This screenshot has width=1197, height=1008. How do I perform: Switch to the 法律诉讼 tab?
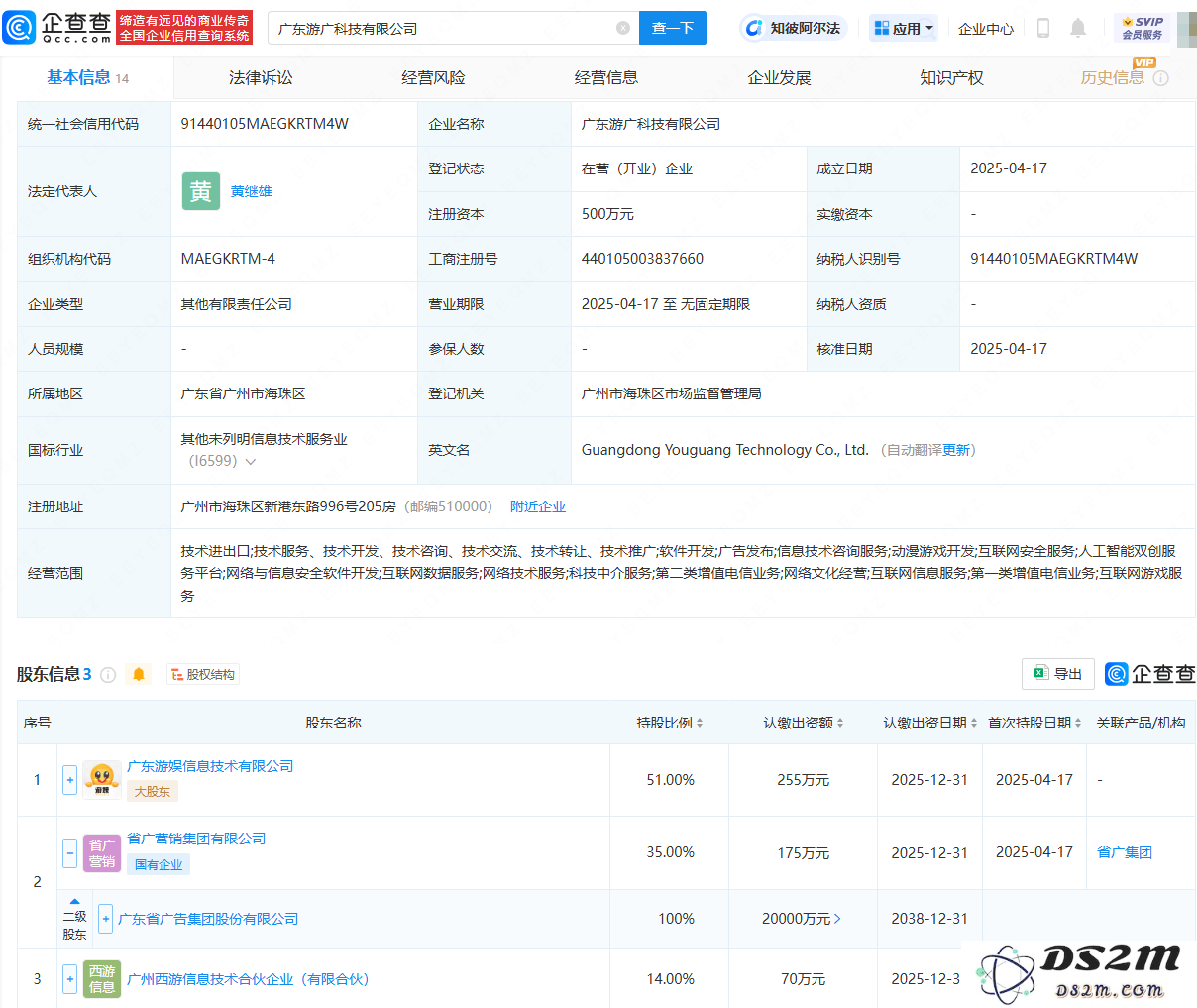click(x=261, y=77)
